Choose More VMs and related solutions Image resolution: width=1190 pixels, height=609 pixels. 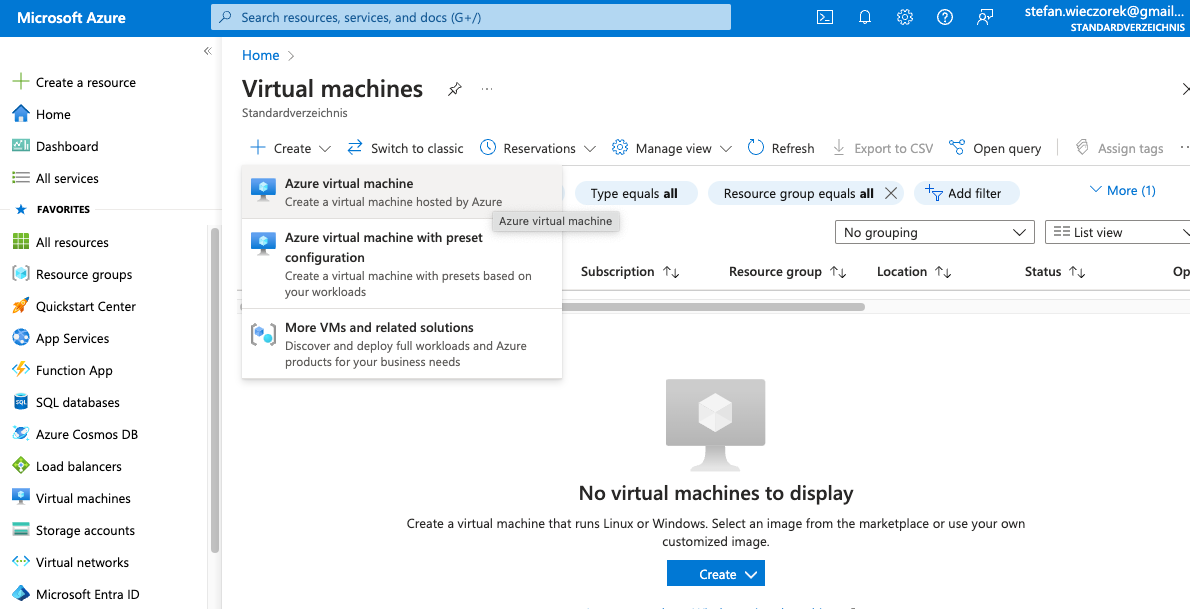point(379,327)
